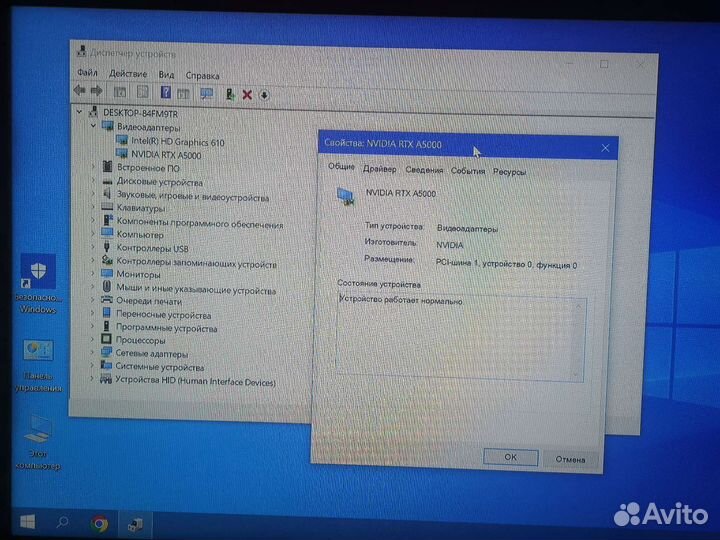Click the Процессоры chip icon
The height and width of the screenshot is (540, 720).
[x=106, y=339]
